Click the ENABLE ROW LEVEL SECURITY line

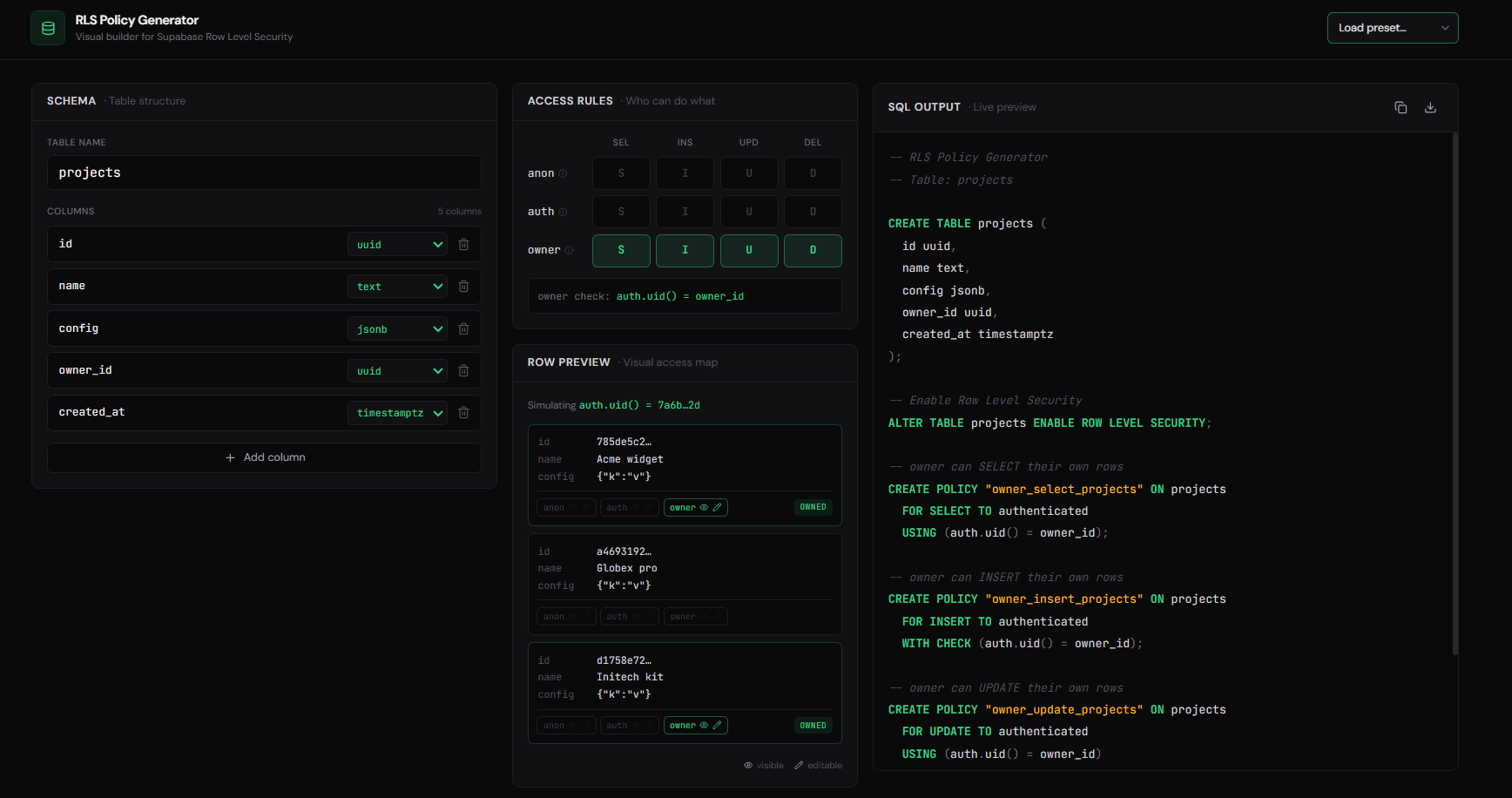point(1050,423)
